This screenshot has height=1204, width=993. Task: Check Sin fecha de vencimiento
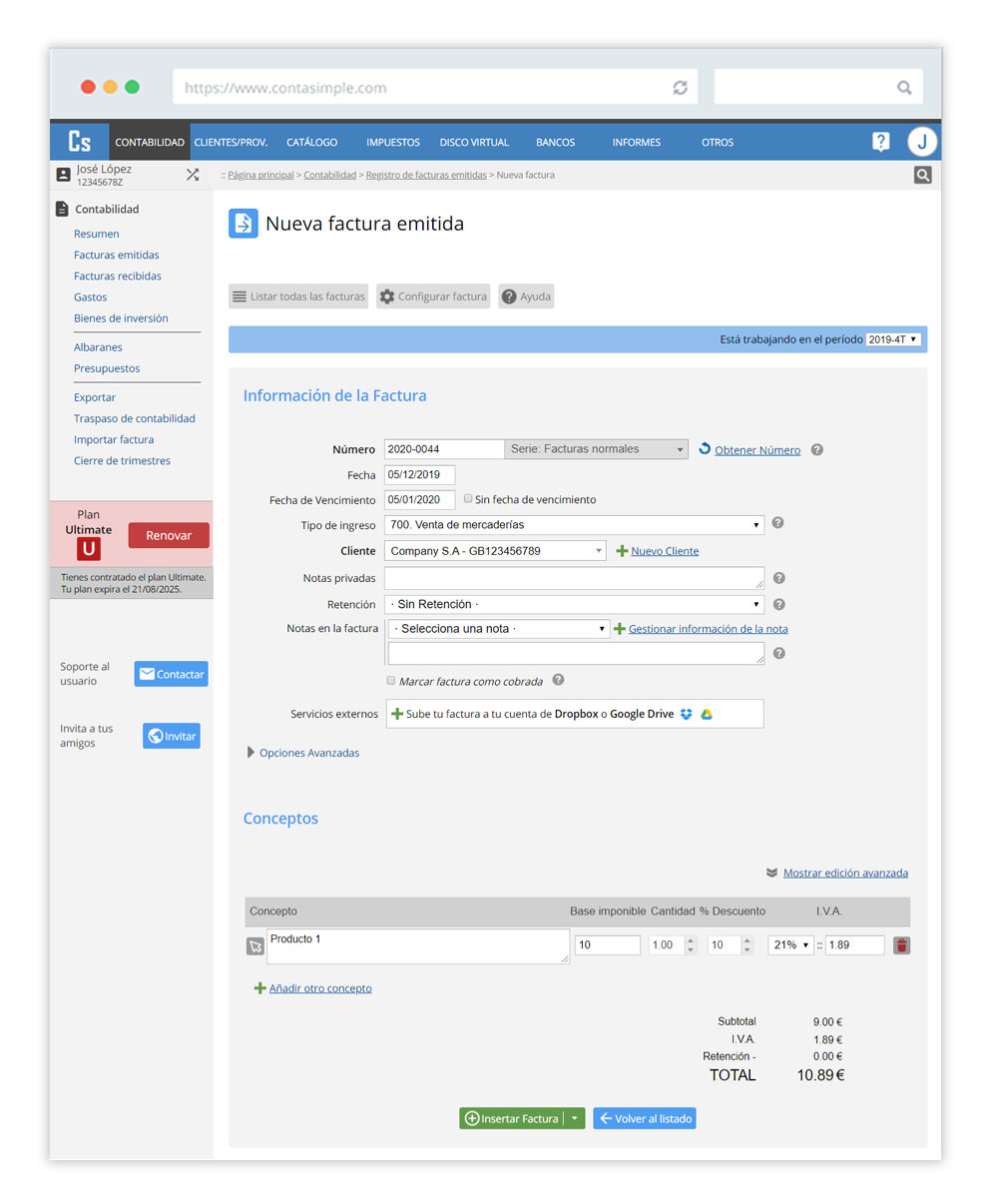[468, 498]
